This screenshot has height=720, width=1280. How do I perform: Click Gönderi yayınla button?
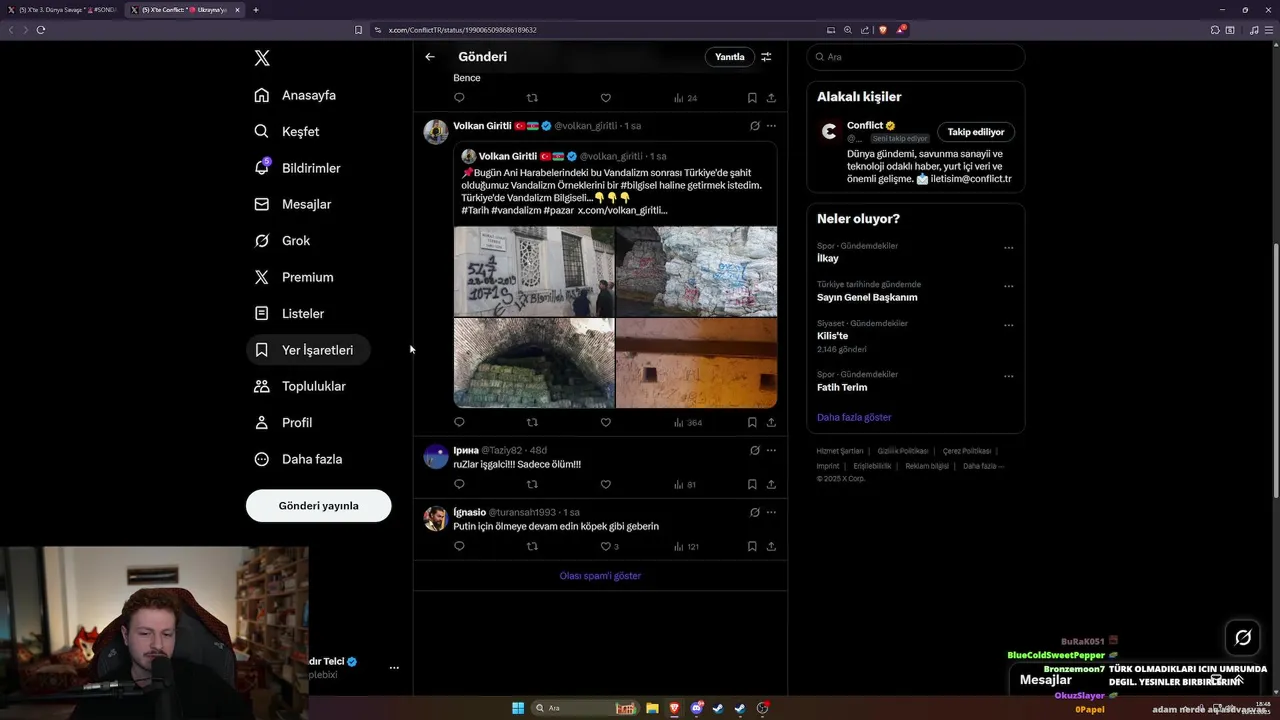[x=318, y=505]
